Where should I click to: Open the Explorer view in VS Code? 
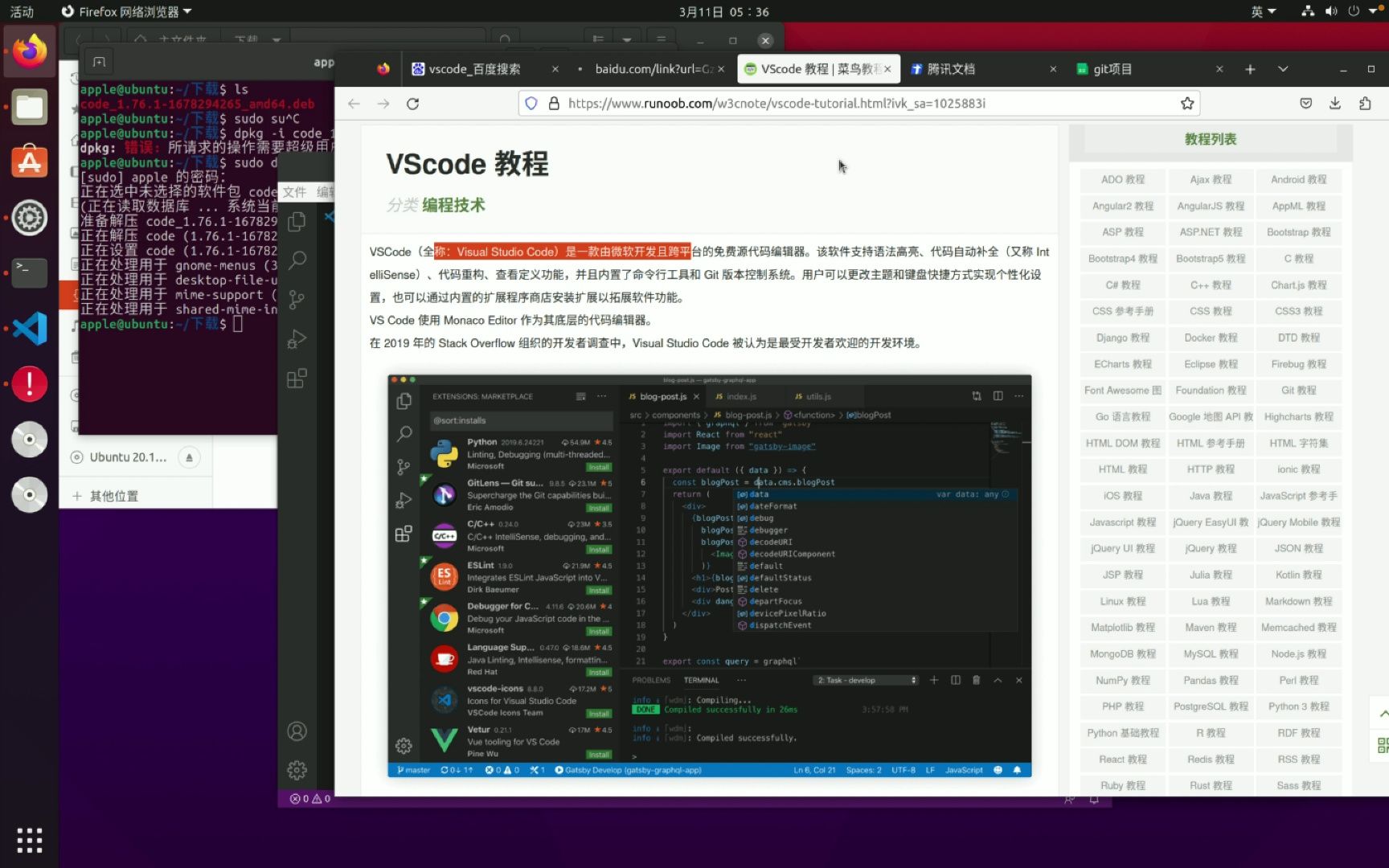(297, 223)
